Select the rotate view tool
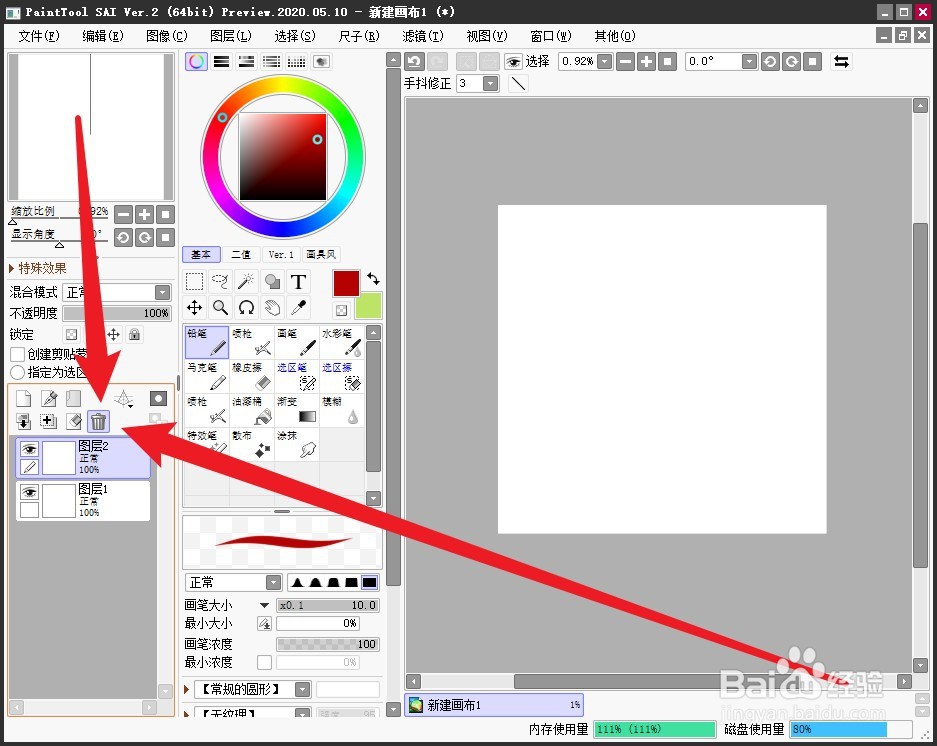The height and width of the screenshot is (746, 937). click(246, 308)
